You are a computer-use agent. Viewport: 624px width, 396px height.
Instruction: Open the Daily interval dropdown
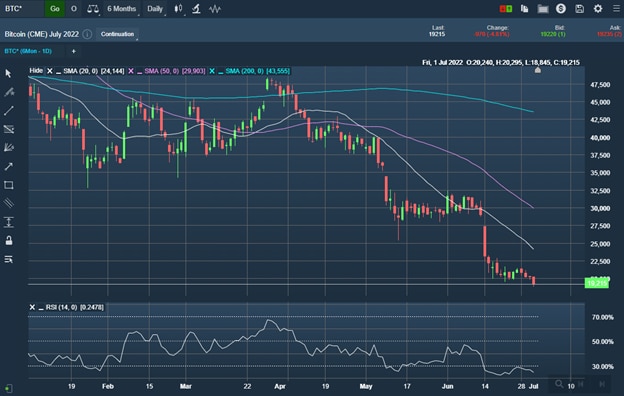click(155, 9)
